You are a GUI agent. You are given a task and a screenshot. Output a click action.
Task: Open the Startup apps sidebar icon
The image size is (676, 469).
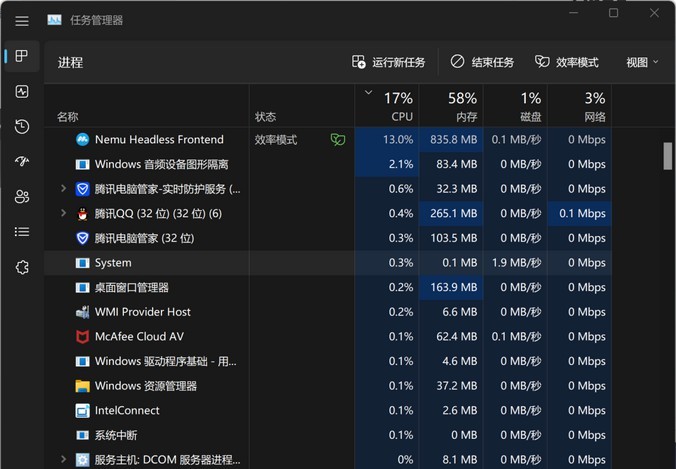coord(22,161)
